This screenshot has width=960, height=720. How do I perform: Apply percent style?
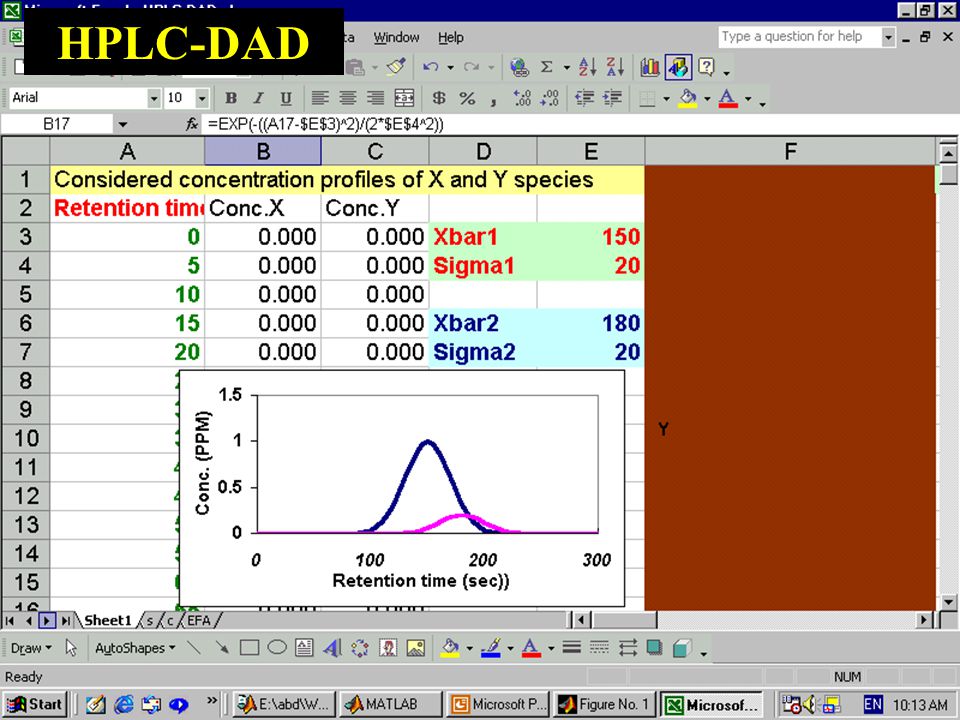point(467,98)
